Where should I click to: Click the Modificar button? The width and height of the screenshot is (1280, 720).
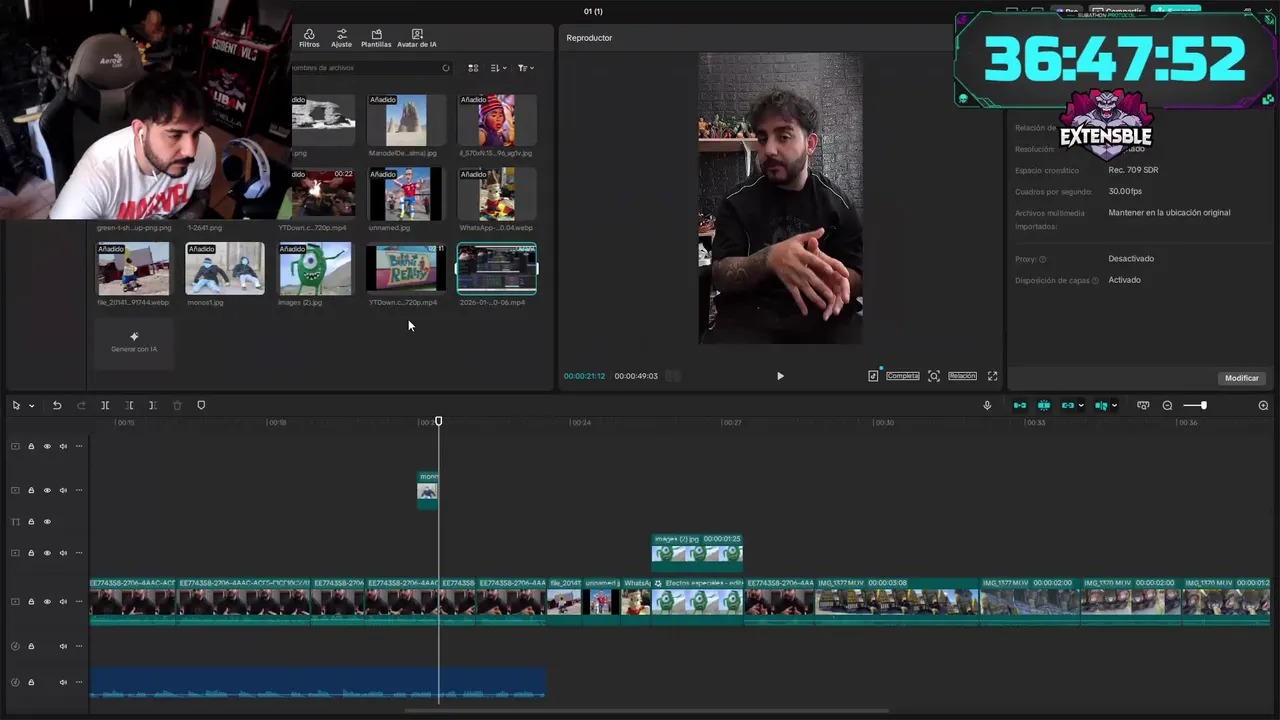tap(1241, 378)
